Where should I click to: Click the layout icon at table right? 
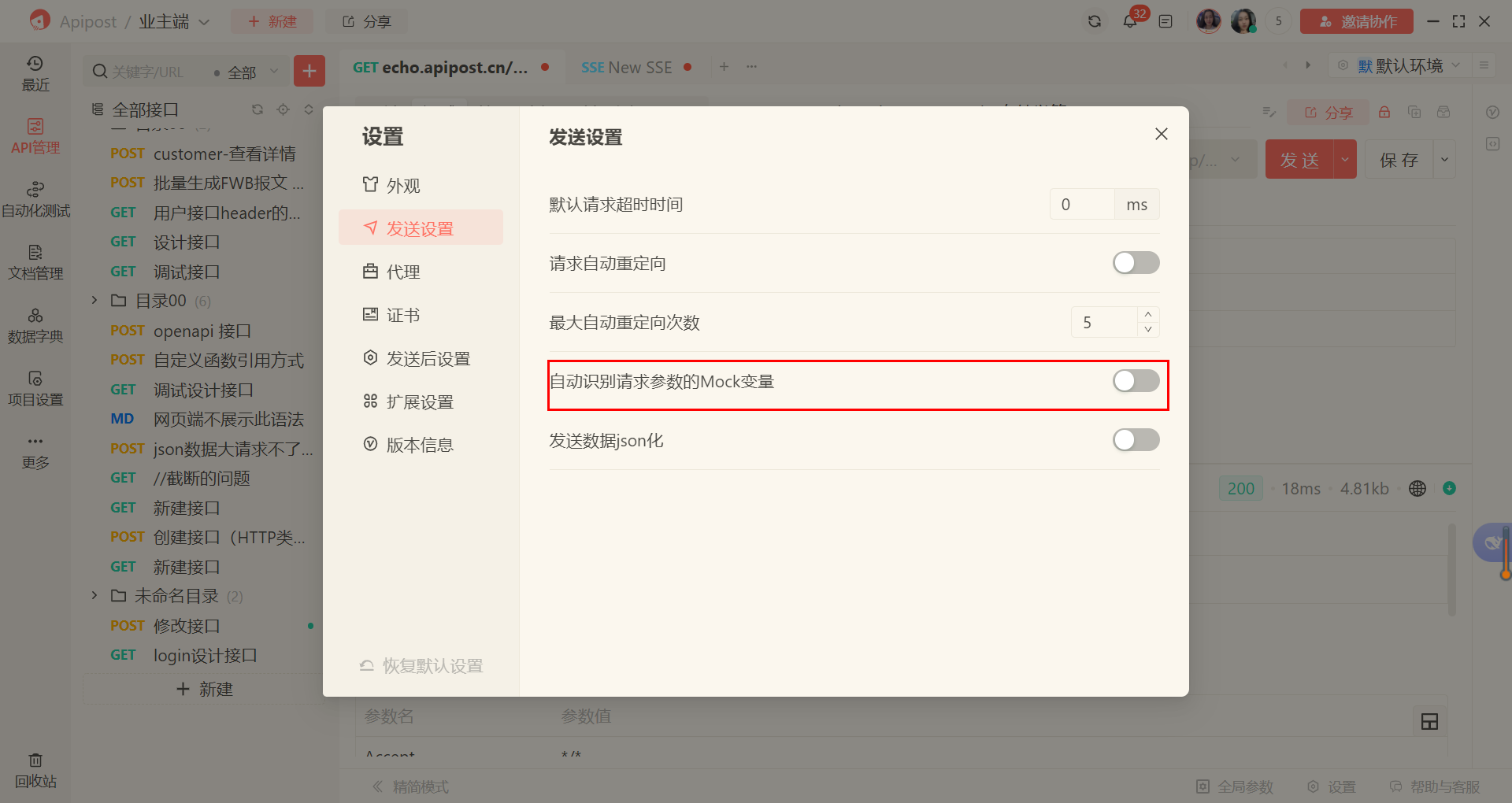(x=1429, y=721)
